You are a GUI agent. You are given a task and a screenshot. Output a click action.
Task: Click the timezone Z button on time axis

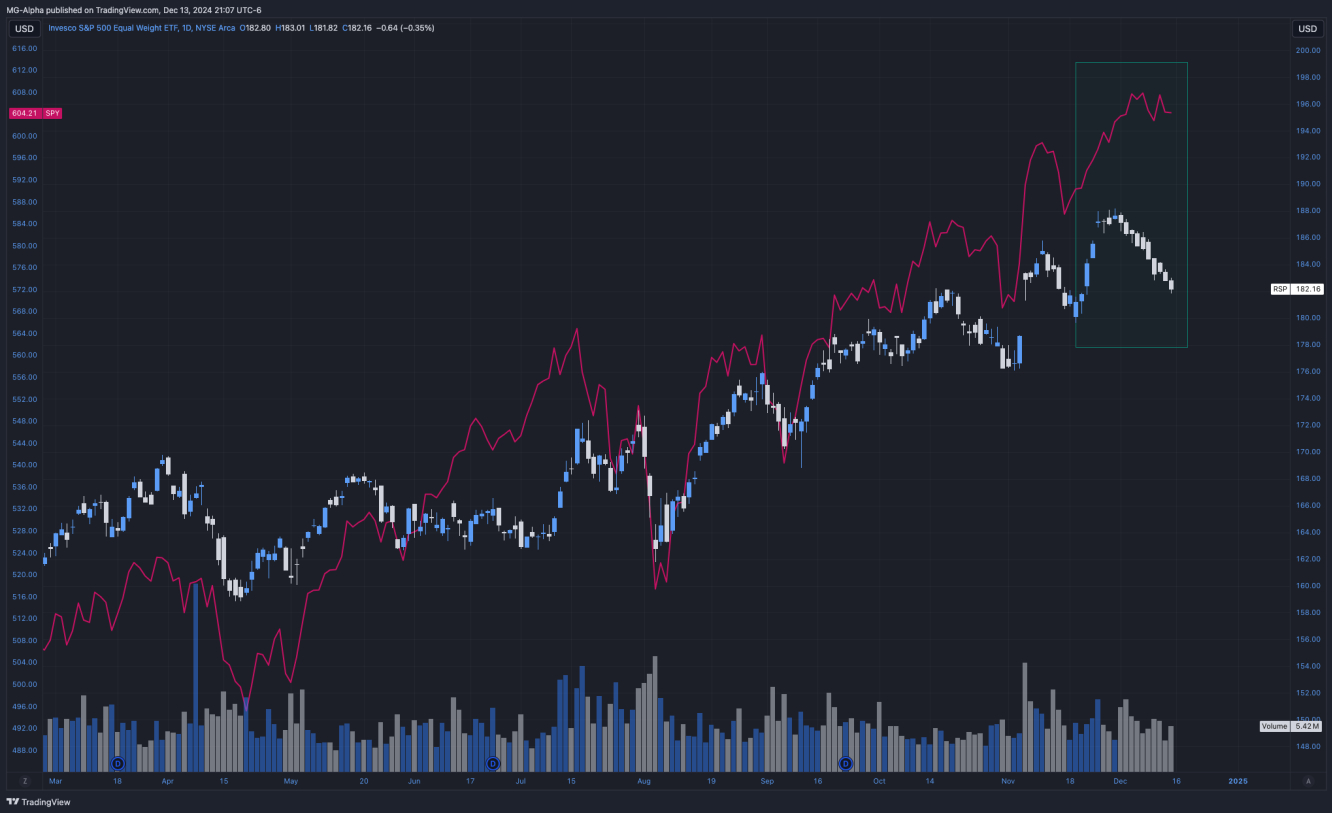point(25,780)
